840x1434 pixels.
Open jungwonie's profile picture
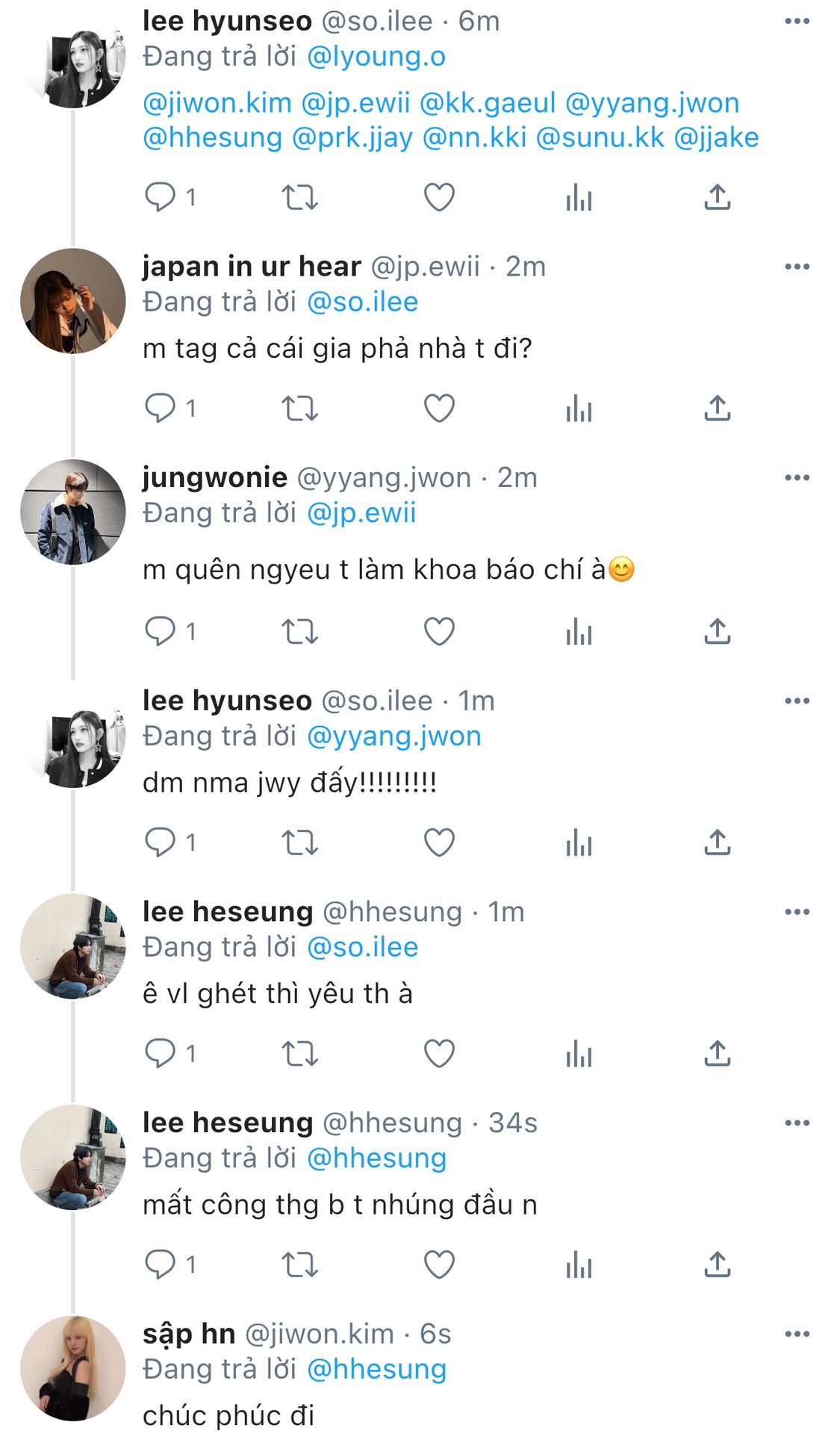click(72, 512)
